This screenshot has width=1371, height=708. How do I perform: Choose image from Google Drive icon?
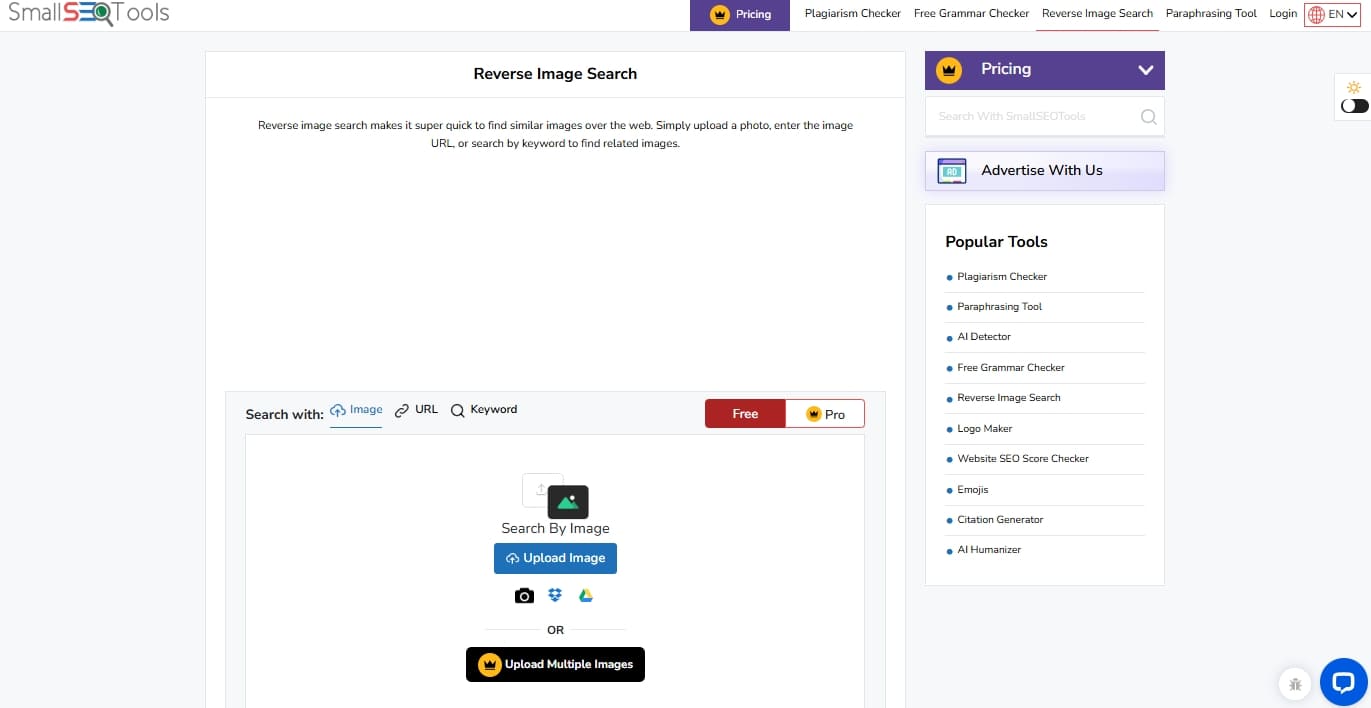(586, 596)
